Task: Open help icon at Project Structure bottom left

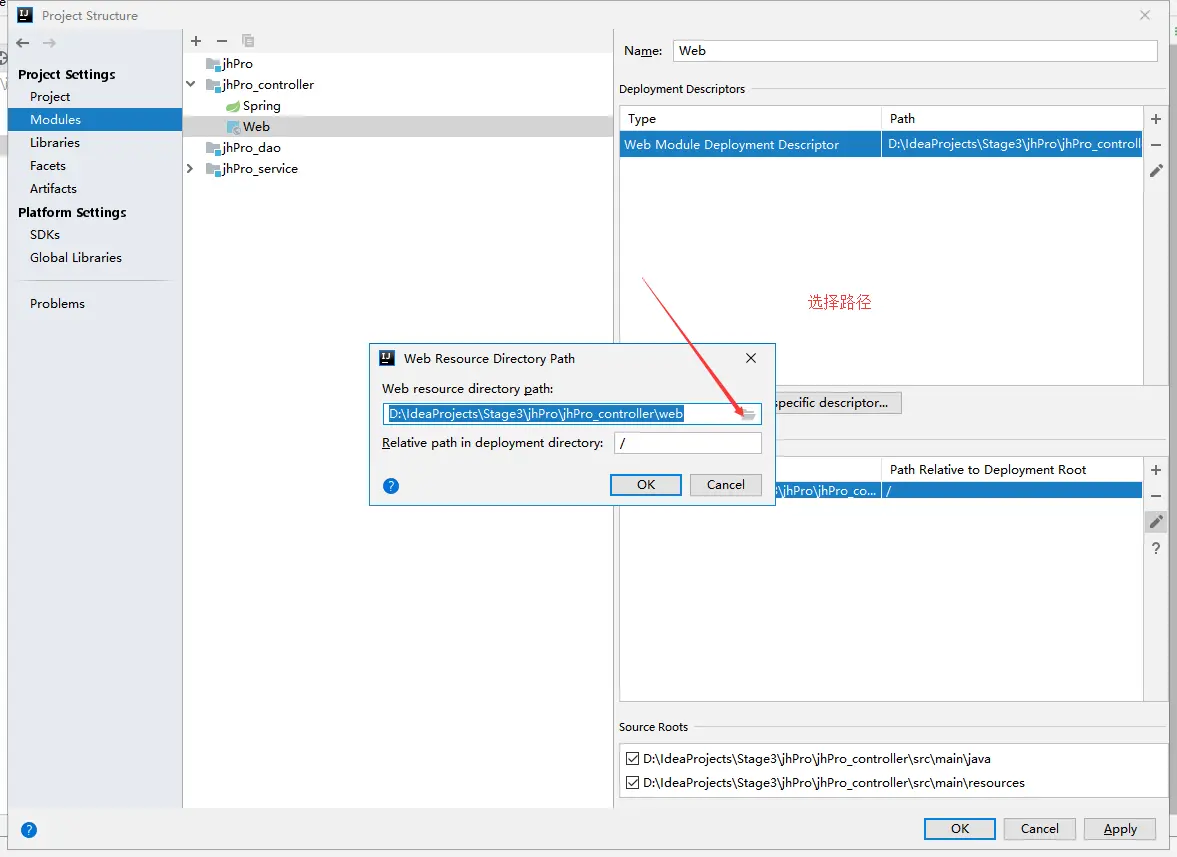Action: 29,829
